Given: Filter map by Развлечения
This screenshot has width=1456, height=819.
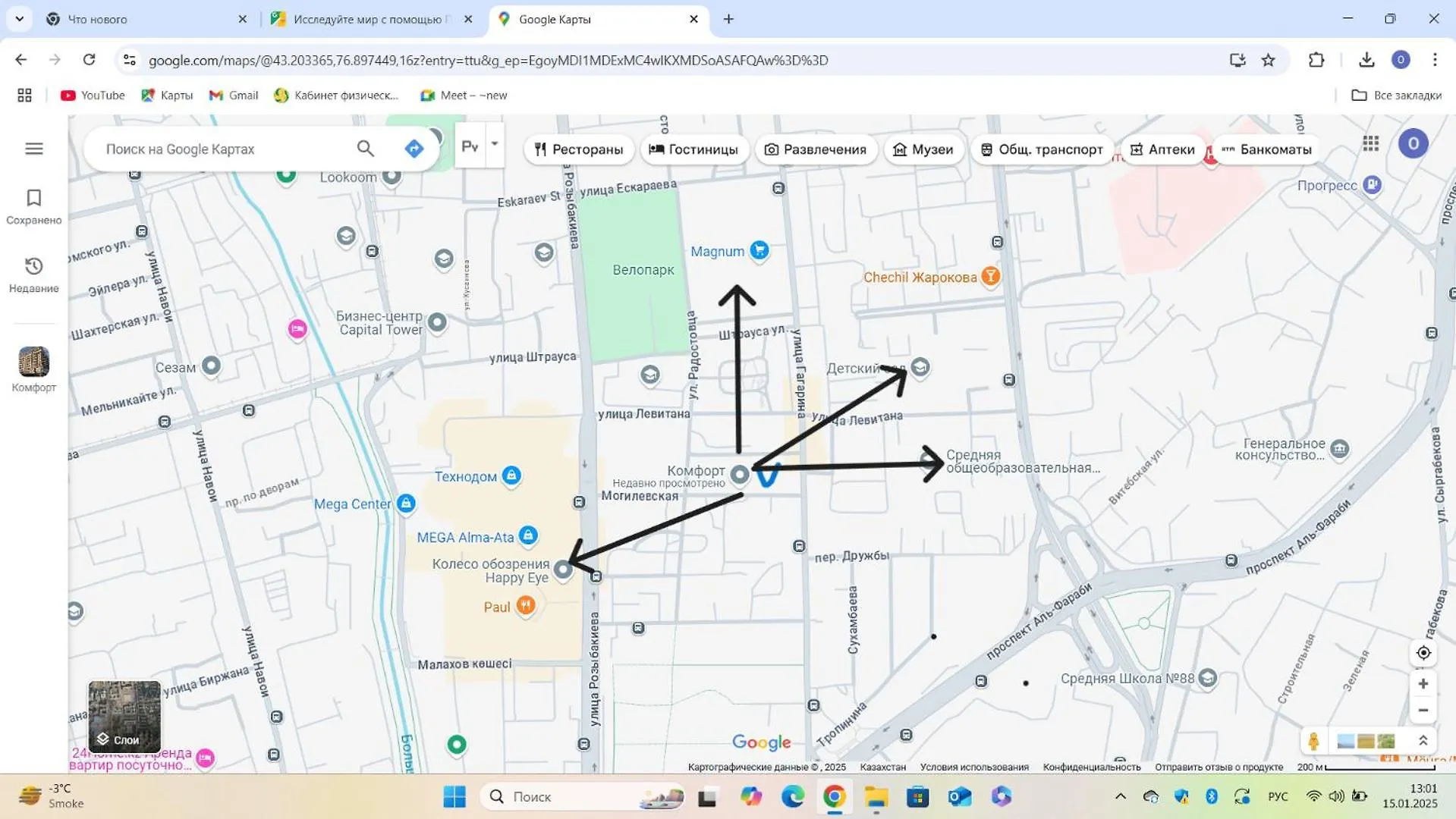Looking at the screenshot, I should 816,149.
